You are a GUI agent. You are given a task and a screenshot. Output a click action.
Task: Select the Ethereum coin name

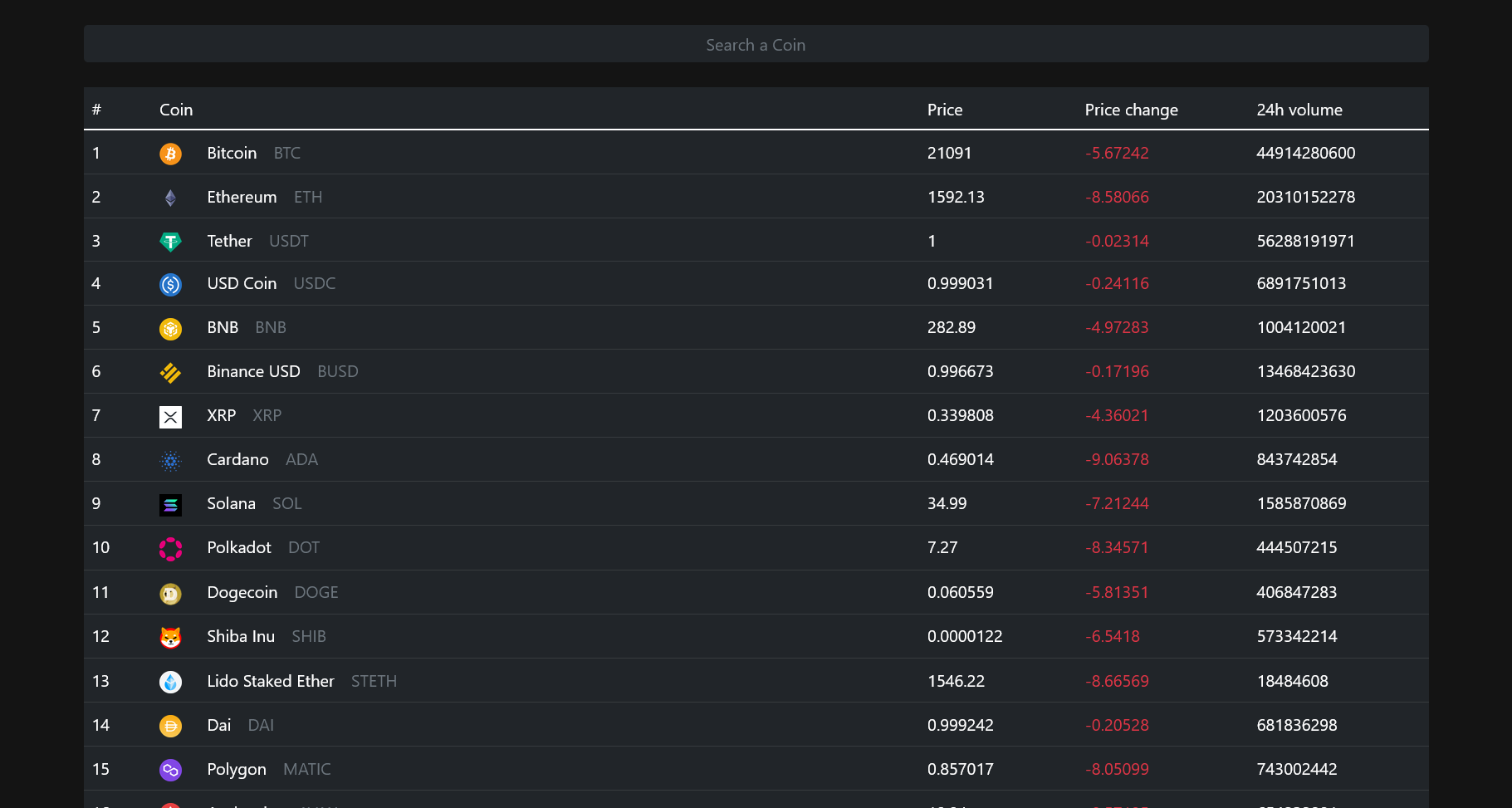(x=242, y=197)
